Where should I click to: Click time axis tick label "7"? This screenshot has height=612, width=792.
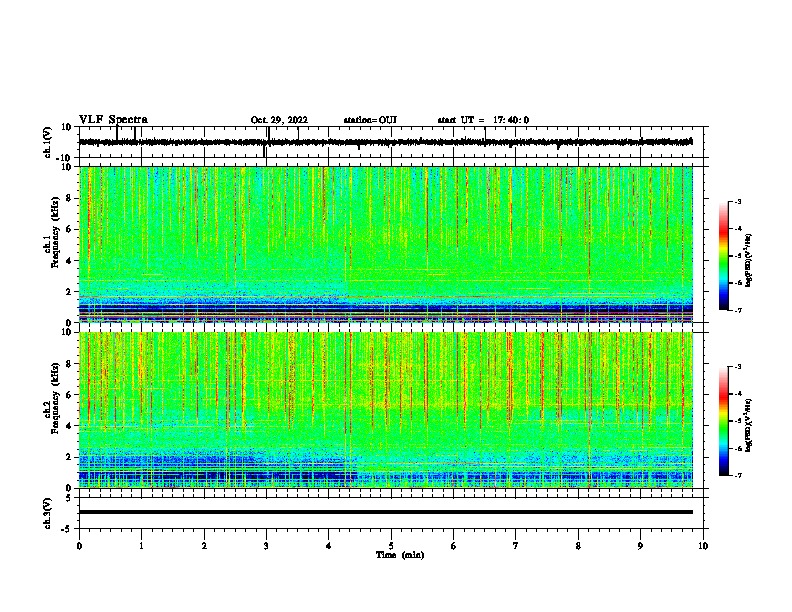click(x=516, y=546)
